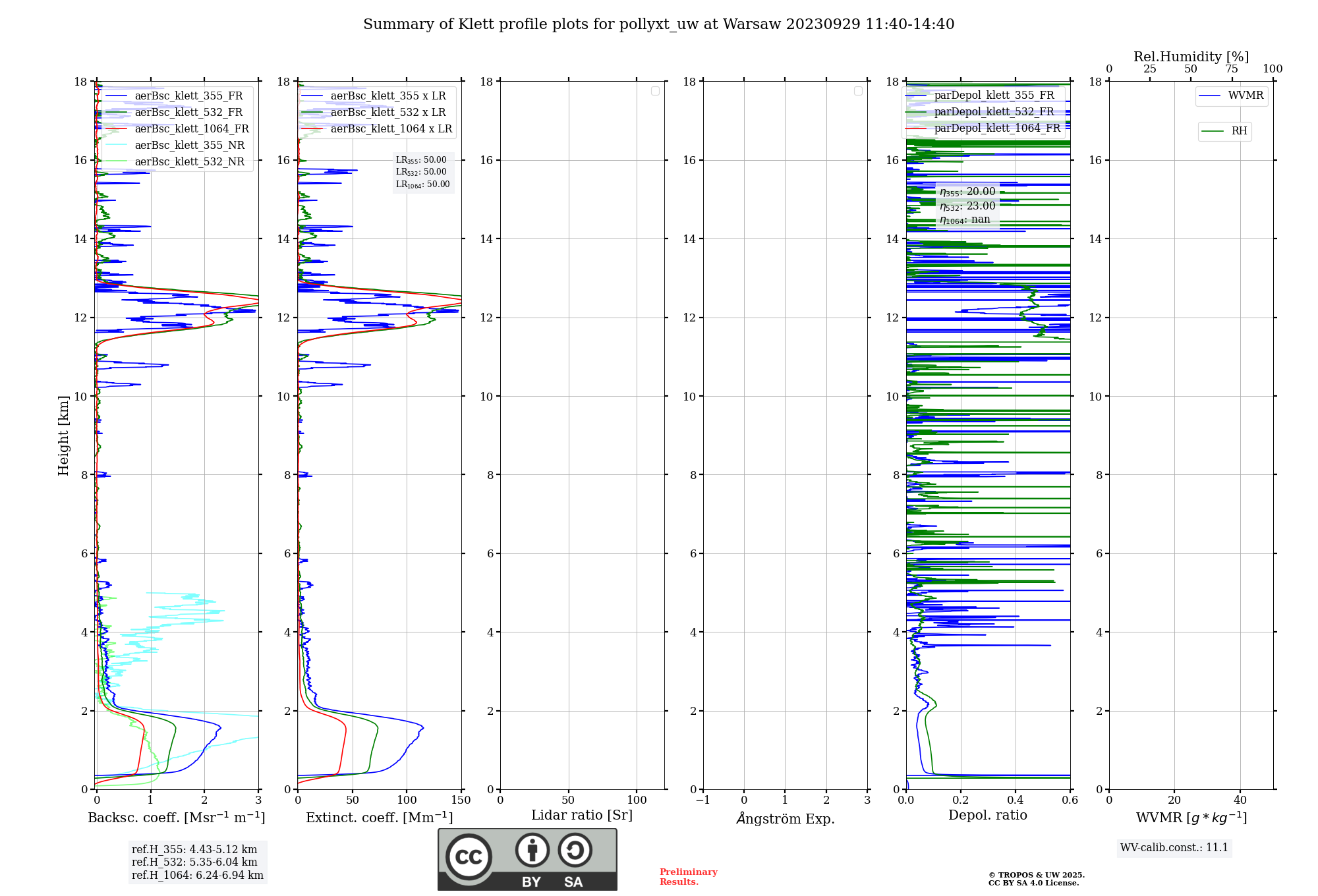This screenshot has width=1318, height=896.
Task: Click the LR532: 50.00 annotation
Action: click(421, 172)
